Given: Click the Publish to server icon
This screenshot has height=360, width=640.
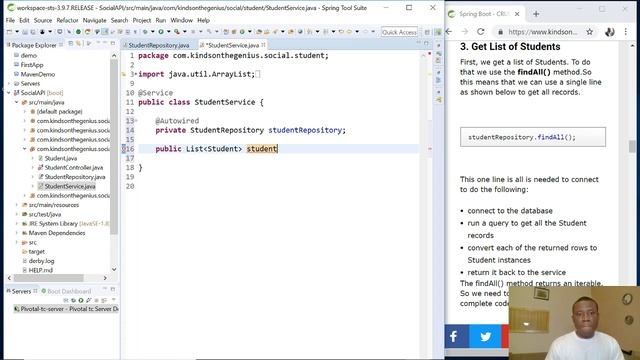Looking at the screenshot, I should 104,300.
